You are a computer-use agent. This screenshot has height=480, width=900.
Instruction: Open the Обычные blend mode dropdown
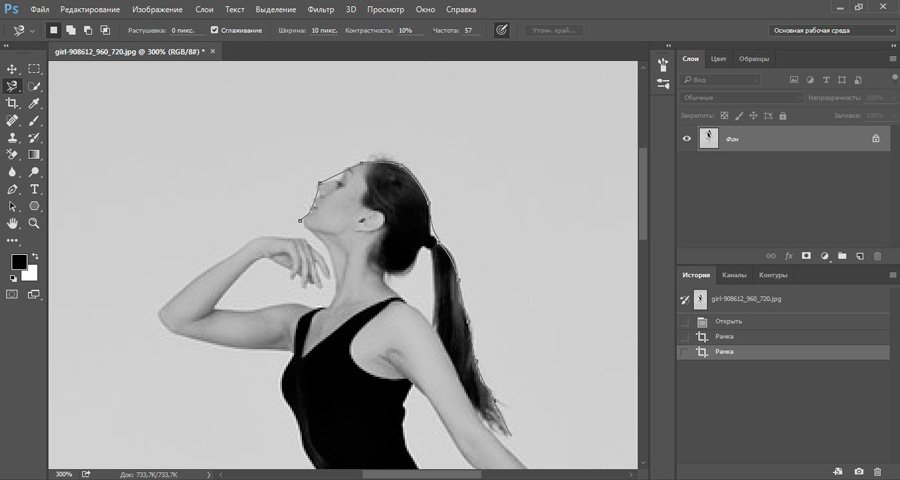tap(742, 98)
